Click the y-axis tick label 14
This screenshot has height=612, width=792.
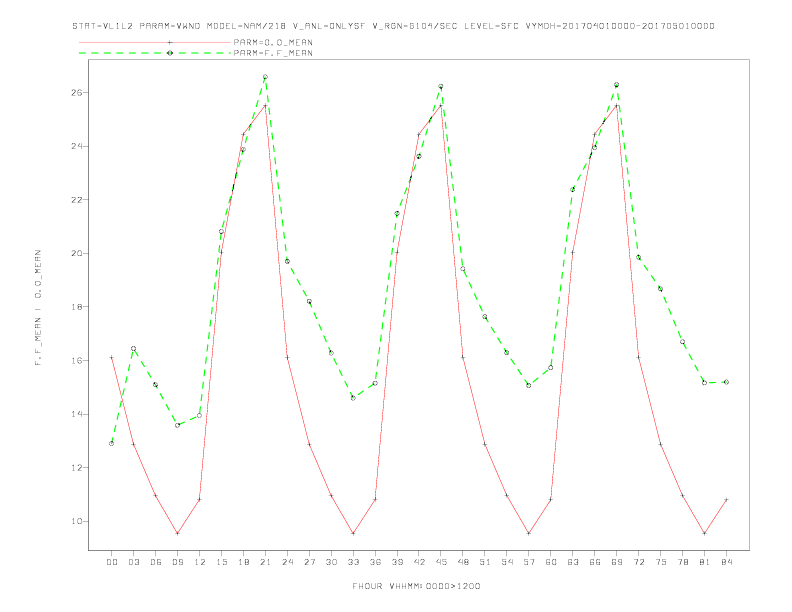click(x=77, y=414)
